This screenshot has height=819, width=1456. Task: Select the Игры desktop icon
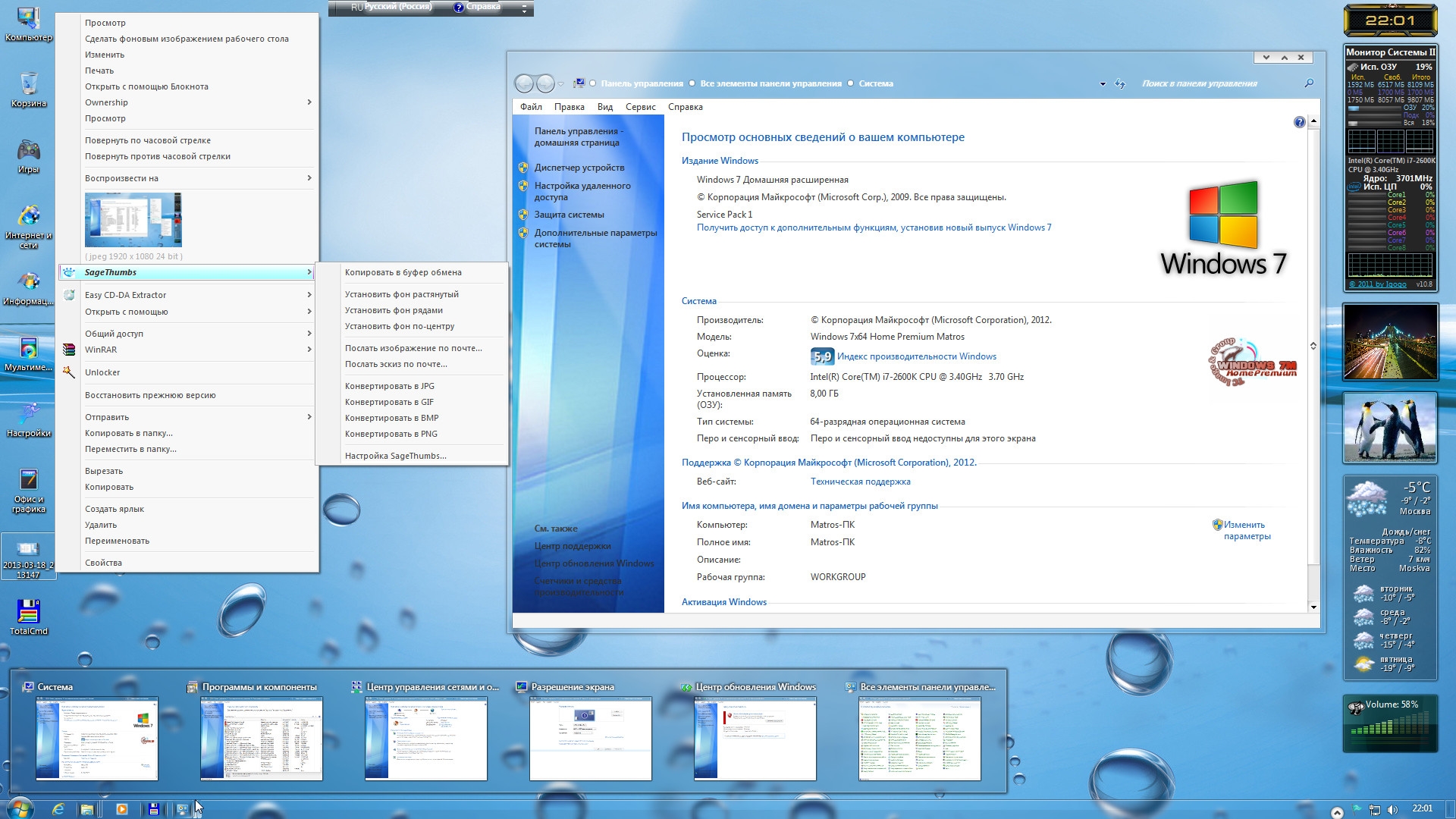coord(29,155)
